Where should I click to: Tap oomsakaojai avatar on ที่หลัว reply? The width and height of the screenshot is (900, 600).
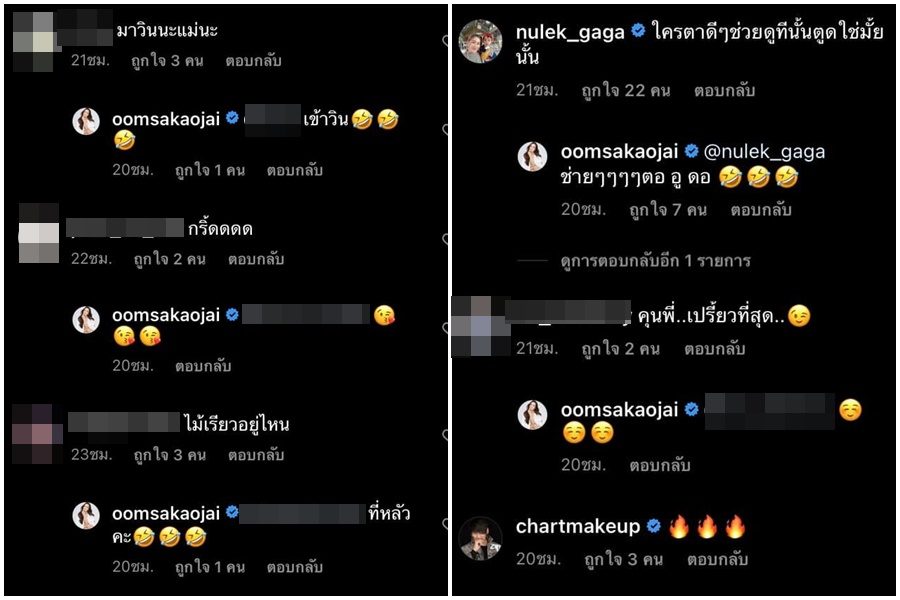coord(86,515)
